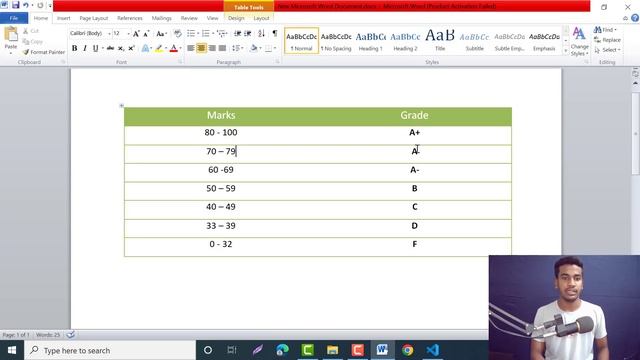Select the Format Painter tool
The width and height of the screenshot is (640, 360).
44,52
